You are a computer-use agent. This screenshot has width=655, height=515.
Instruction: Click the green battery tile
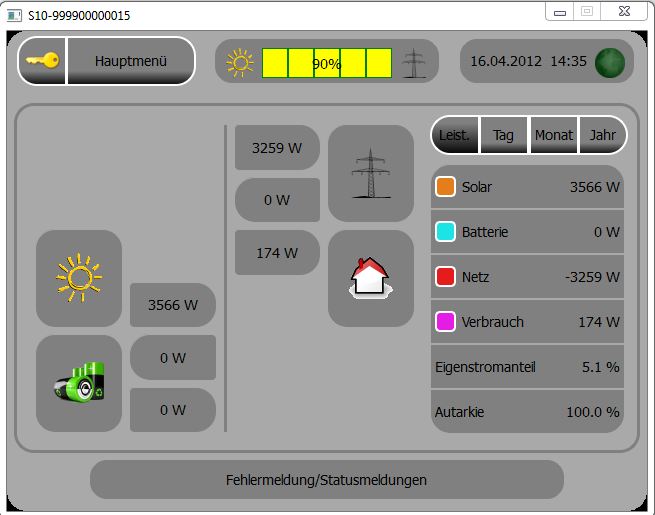coord(79,383)
